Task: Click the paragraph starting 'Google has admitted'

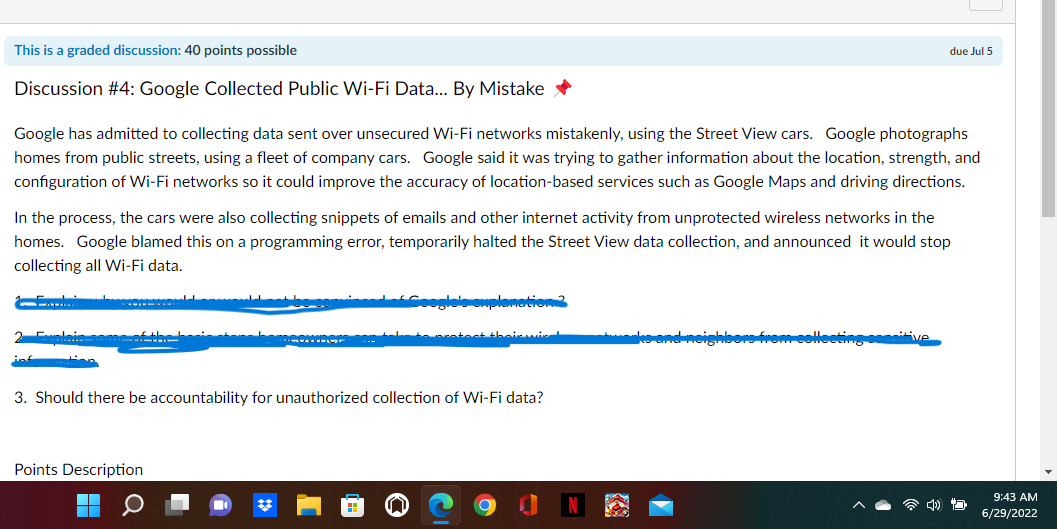Action: (x=497, y=158)
